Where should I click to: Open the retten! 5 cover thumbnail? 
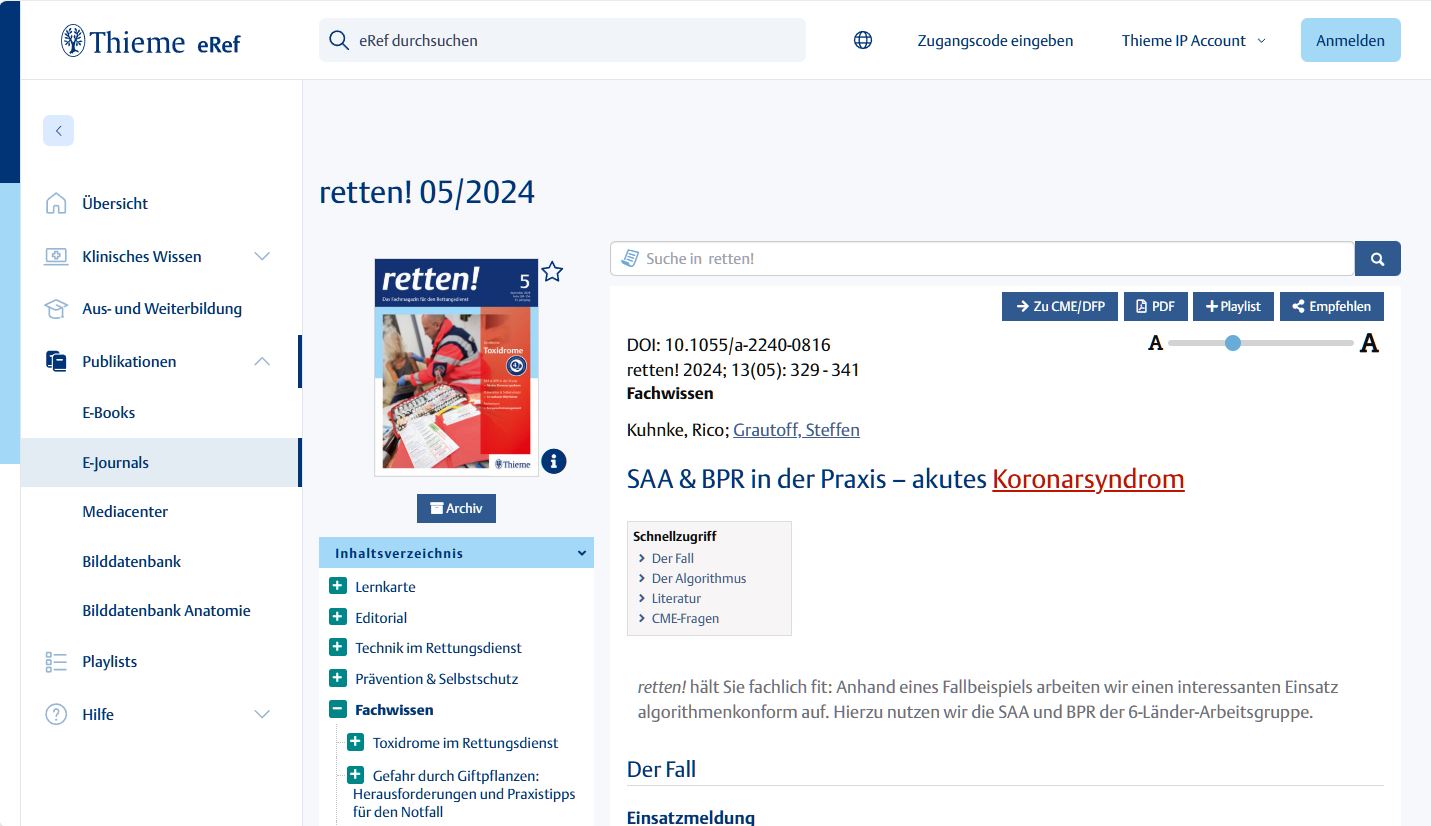pos(456,367)
